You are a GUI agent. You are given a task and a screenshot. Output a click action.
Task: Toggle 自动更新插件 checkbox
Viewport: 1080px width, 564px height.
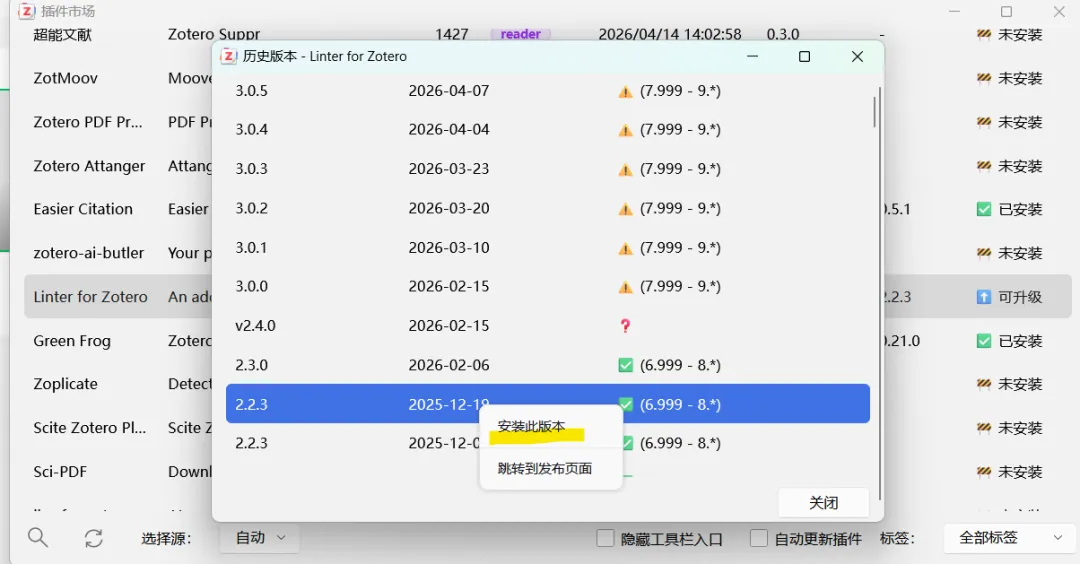[758, 538]
